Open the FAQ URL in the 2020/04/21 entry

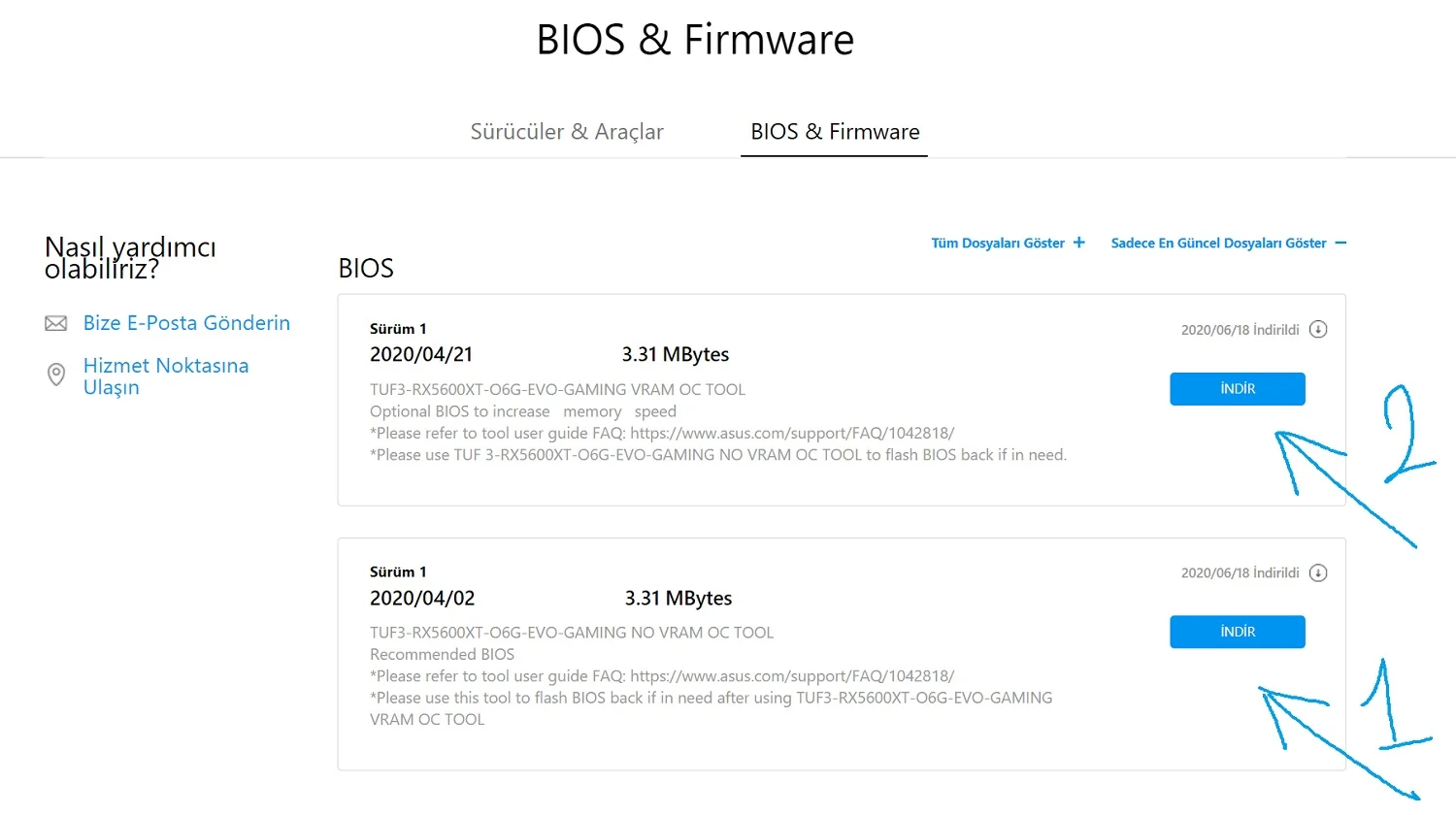pos(792,434)
